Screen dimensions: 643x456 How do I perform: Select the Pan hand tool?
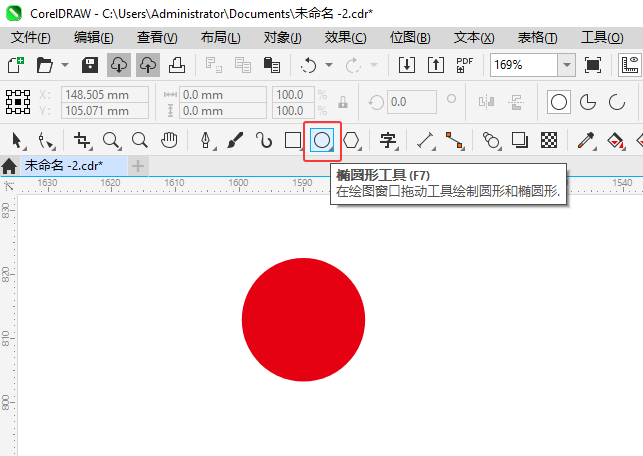[169, 140]
